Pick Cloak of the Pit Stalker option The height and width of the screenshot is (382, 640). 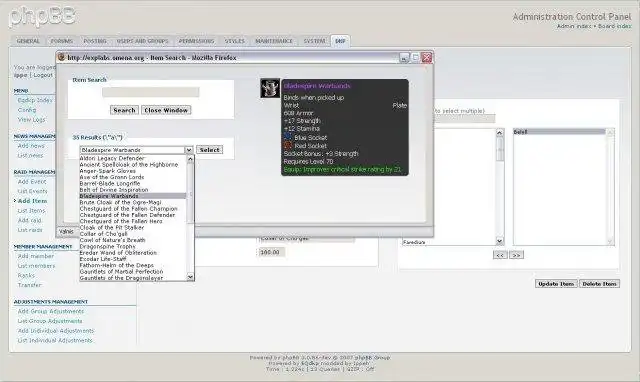133,227
